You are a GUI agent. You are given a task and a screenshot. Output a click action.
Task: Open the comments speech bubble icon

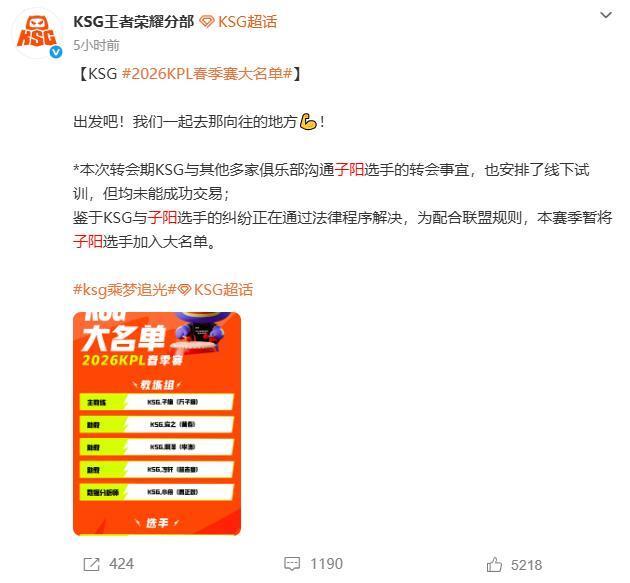pos(292,564)
